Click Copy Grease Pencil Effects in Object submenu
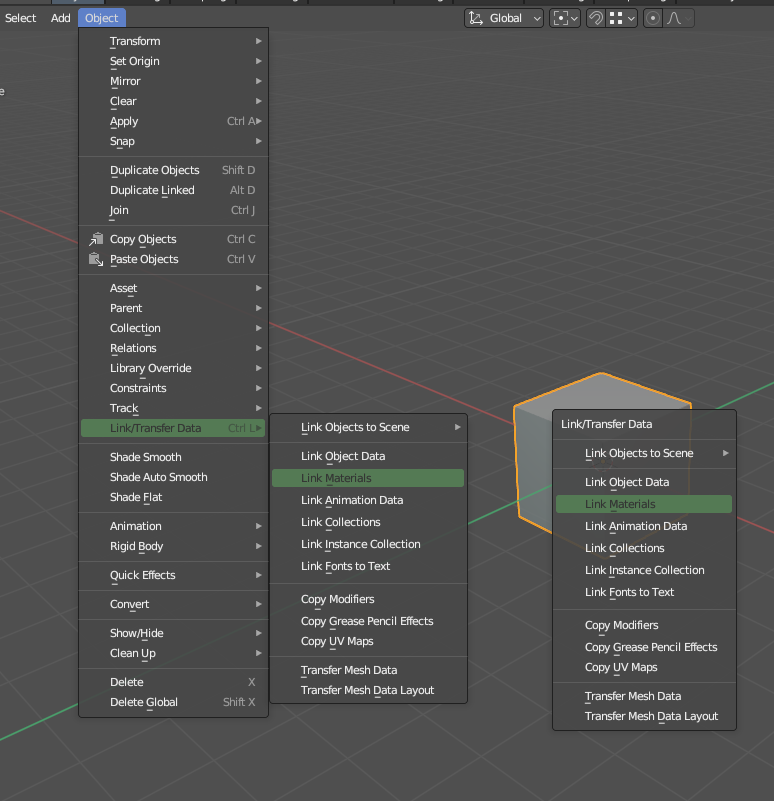Screen dimensions: 774x801 click(368, 621)
